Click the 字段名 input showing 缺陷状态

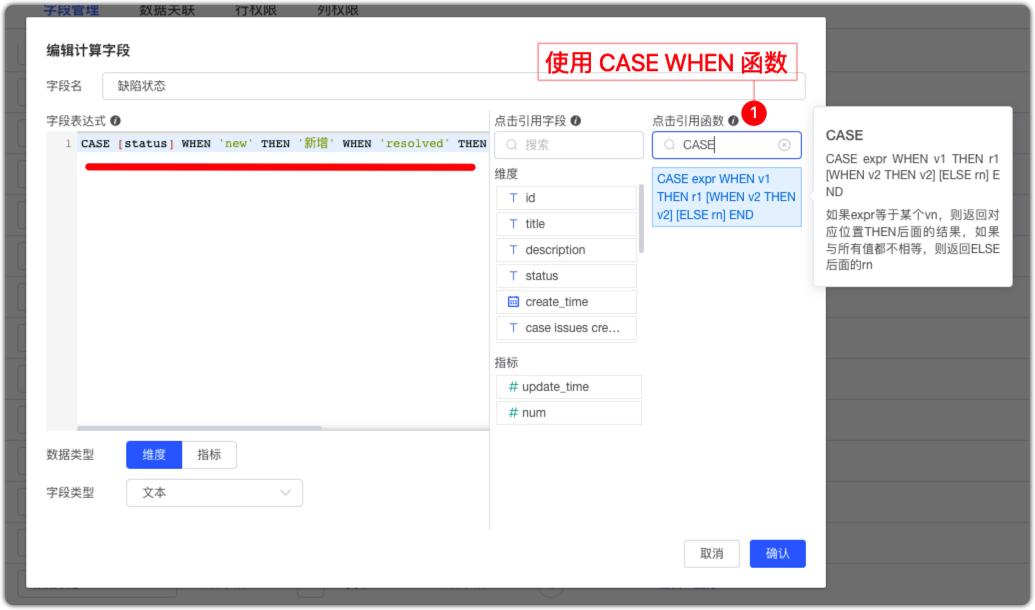tap(300, 86)
